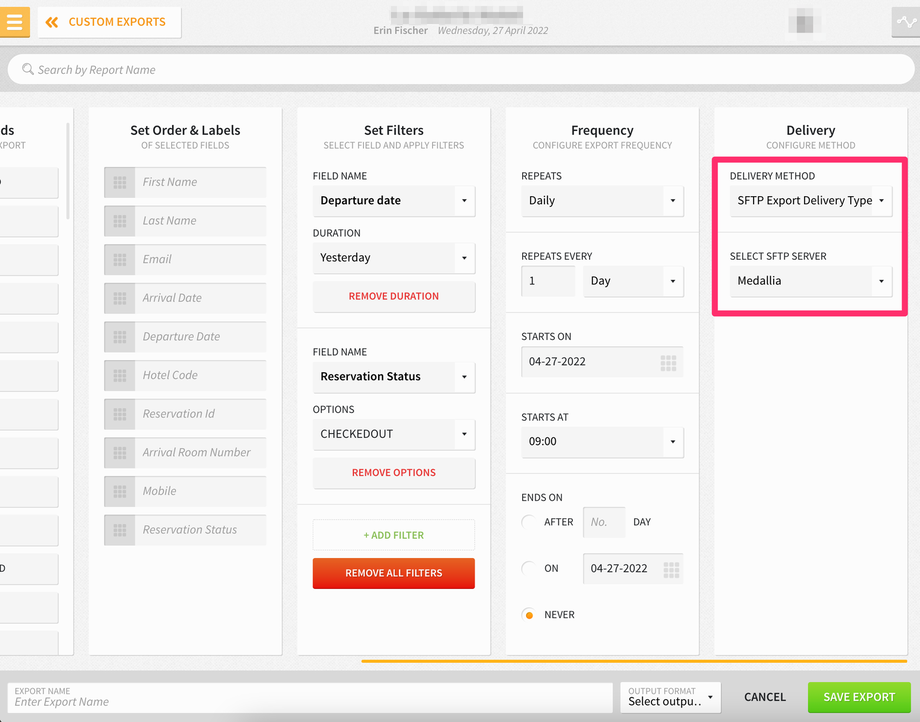Open the activity graph icon at top right
920x722 pixels.
click(x=906, y=22)
